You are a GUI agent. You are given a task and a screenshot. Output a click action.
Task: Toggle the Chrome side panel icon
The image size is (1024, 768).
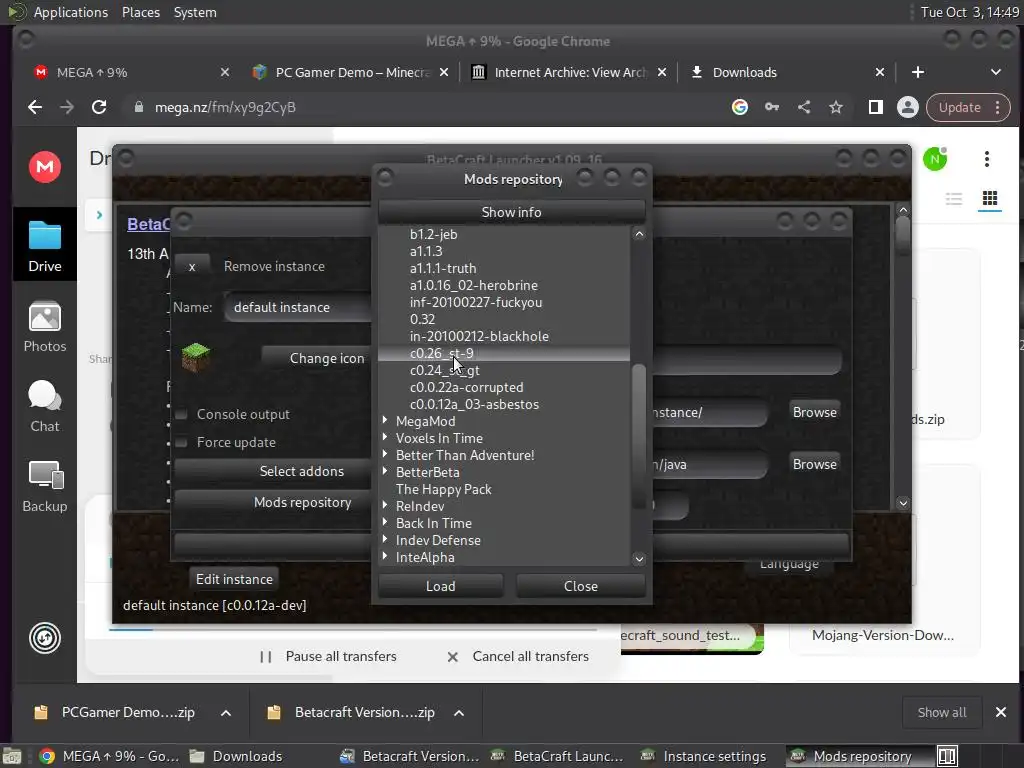tap(876, 107)
